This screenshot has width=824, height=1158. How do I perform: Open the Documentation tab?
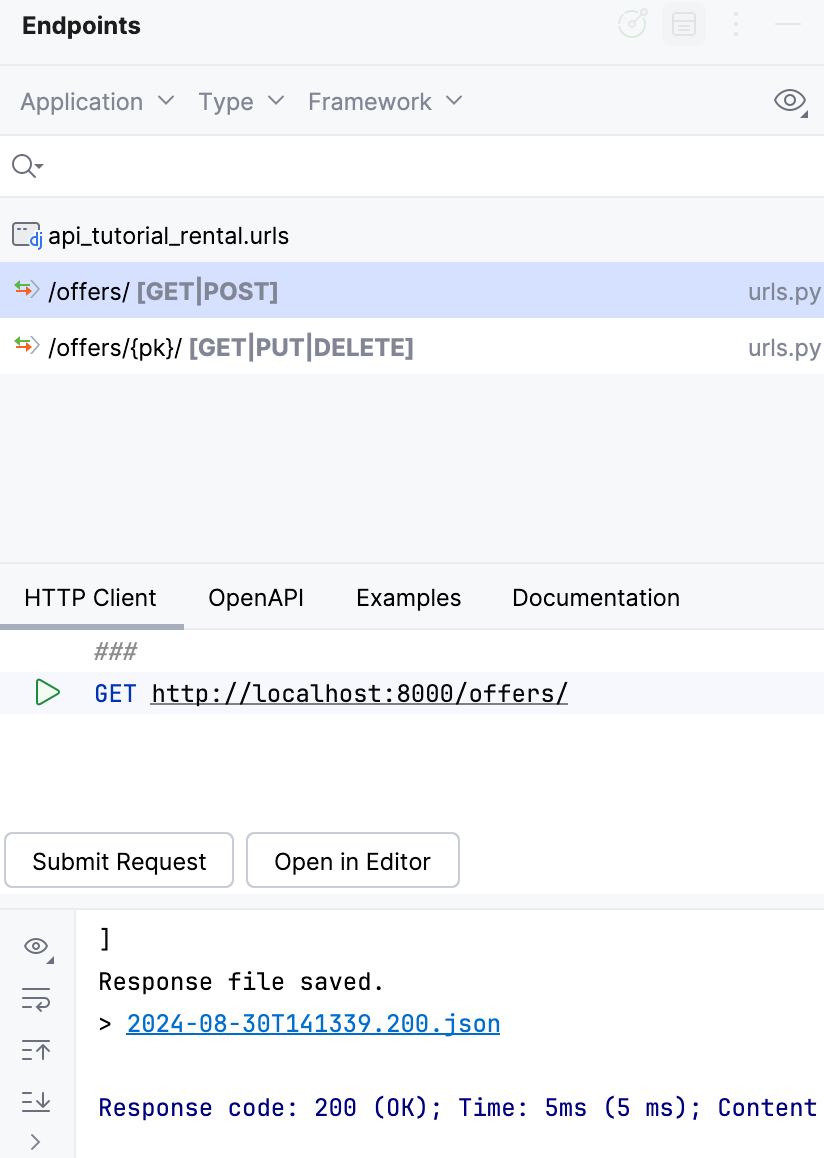595,597
